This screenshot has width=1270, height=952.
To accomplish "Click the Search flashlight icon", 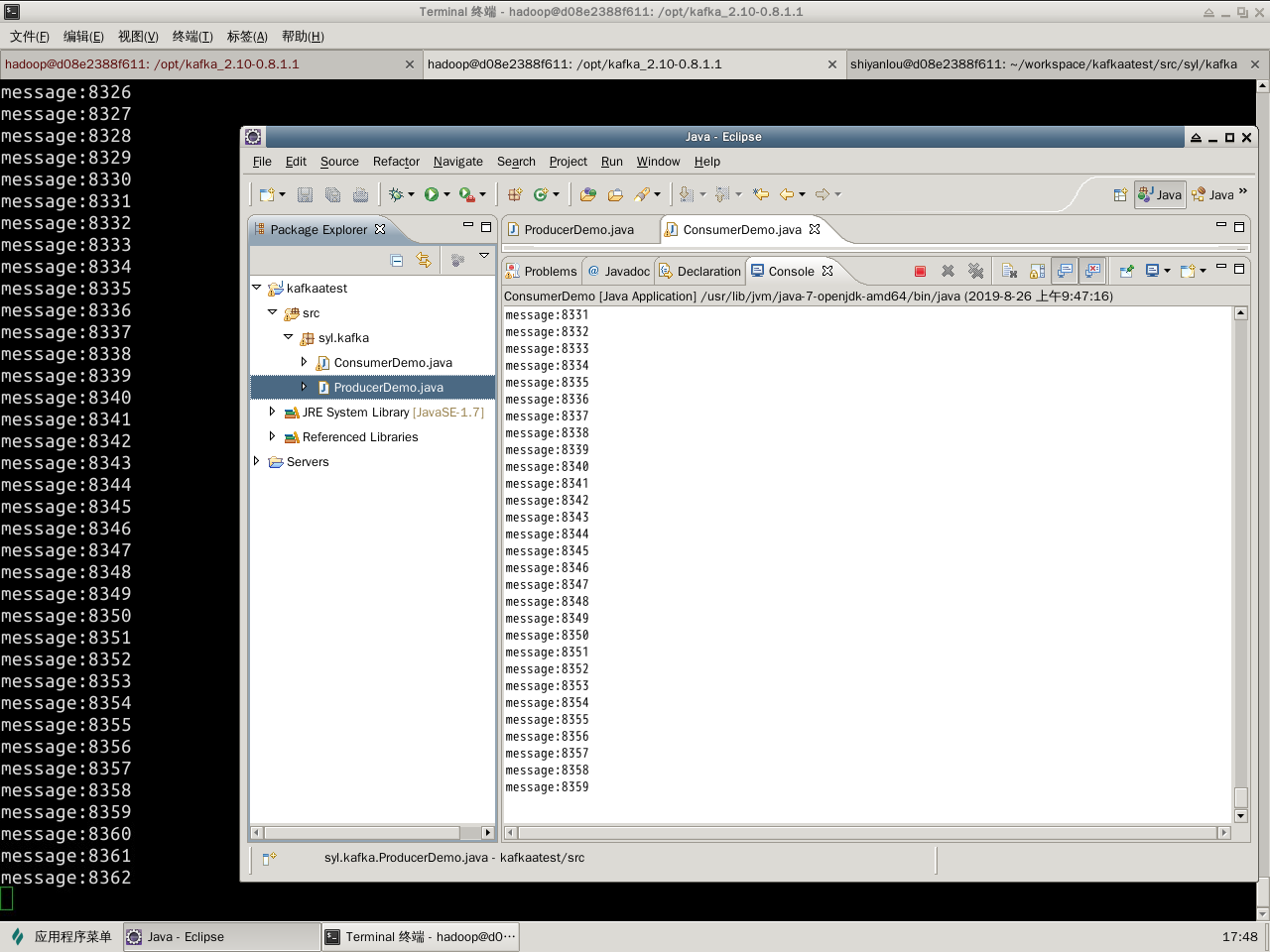I will click(x=643, y=194).
